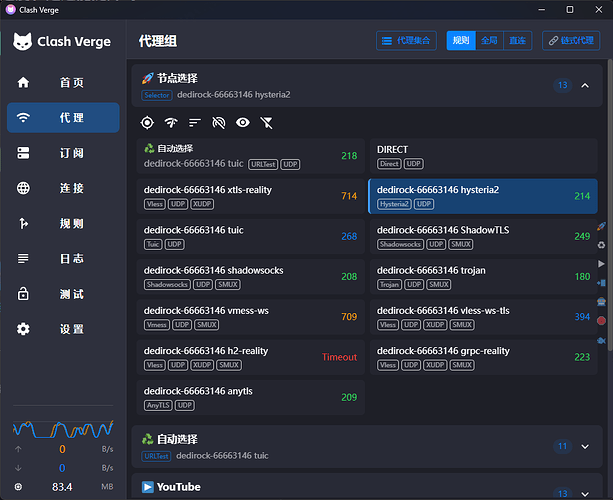Select dedirock ShadowTLS node
The image size is (613, 500).
(x=484, y=236)
